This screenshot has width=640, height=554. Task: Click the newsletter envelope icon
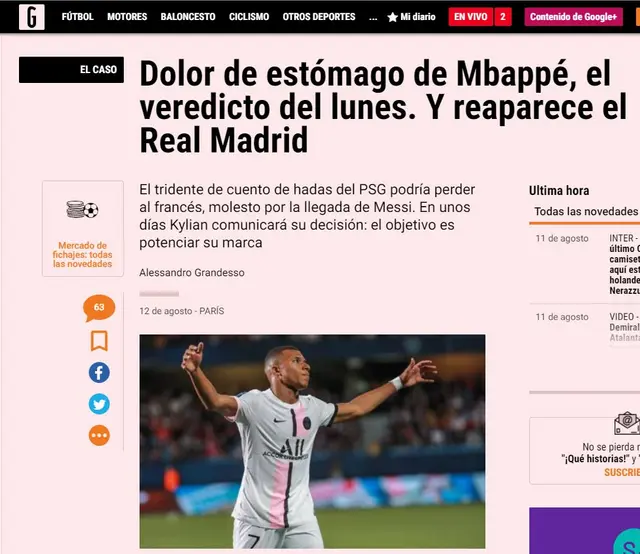coord(628,423)
